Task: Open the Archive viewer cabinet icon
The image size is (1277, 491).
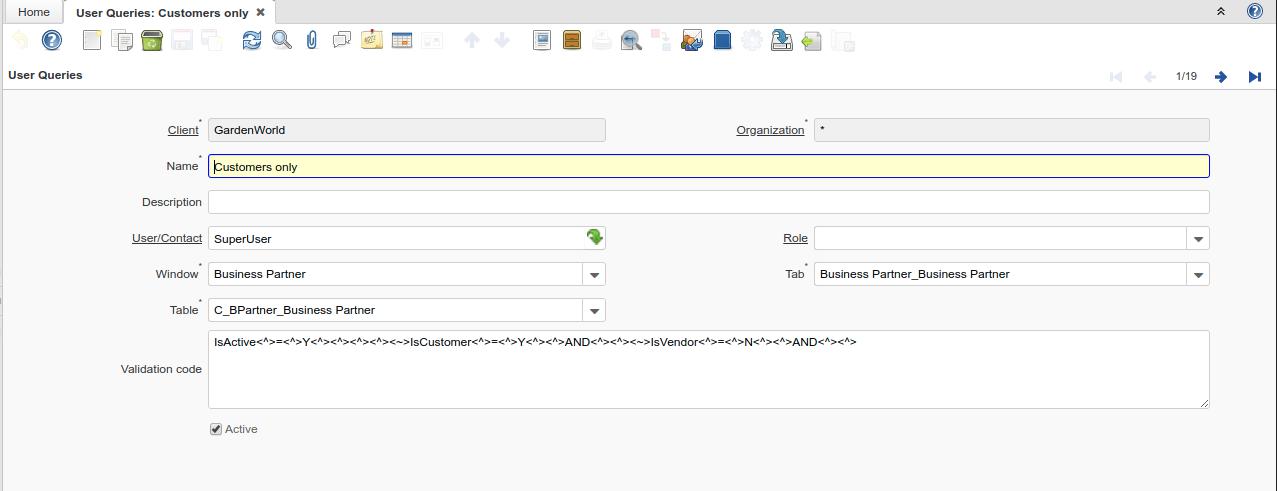Action: coord(572,40)
